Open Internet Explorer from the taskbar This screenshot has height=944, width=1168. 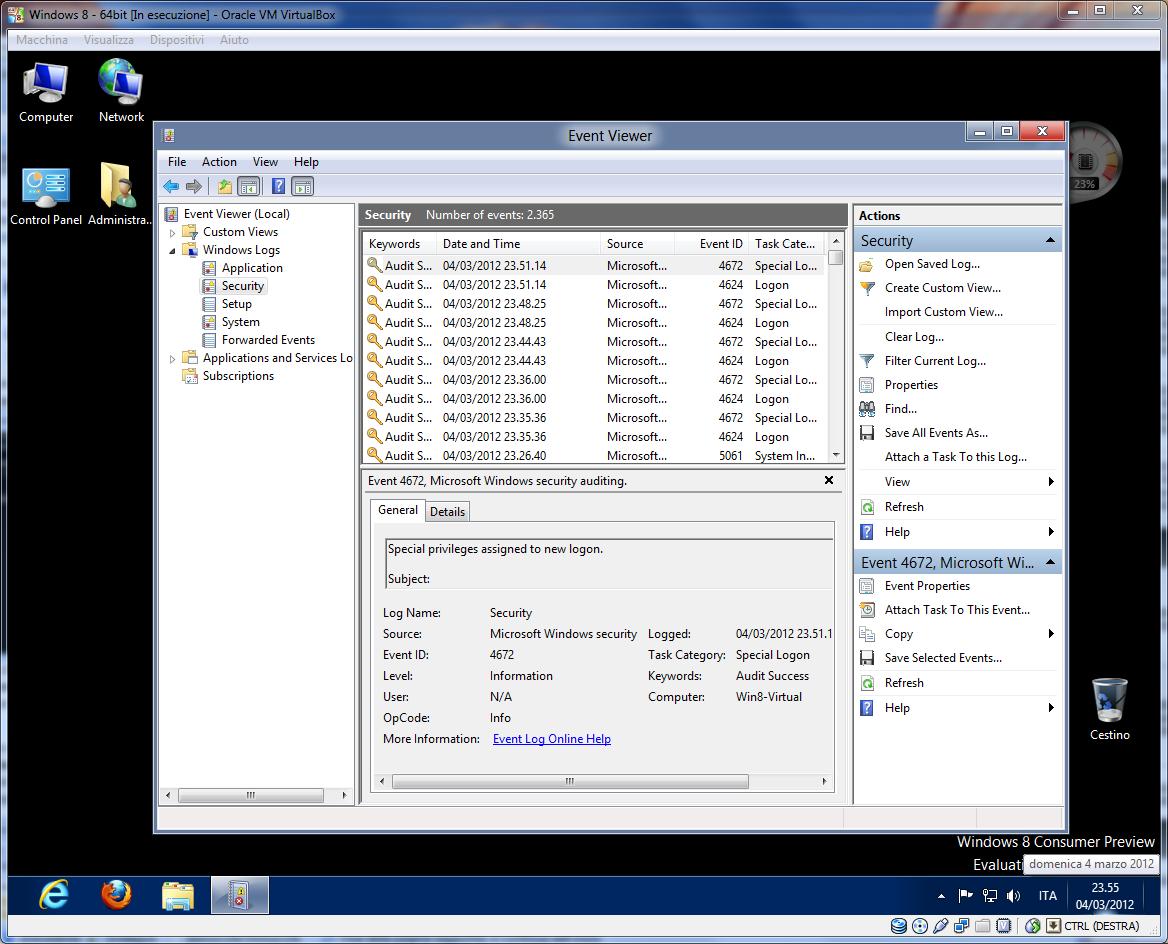pos(55,895)
